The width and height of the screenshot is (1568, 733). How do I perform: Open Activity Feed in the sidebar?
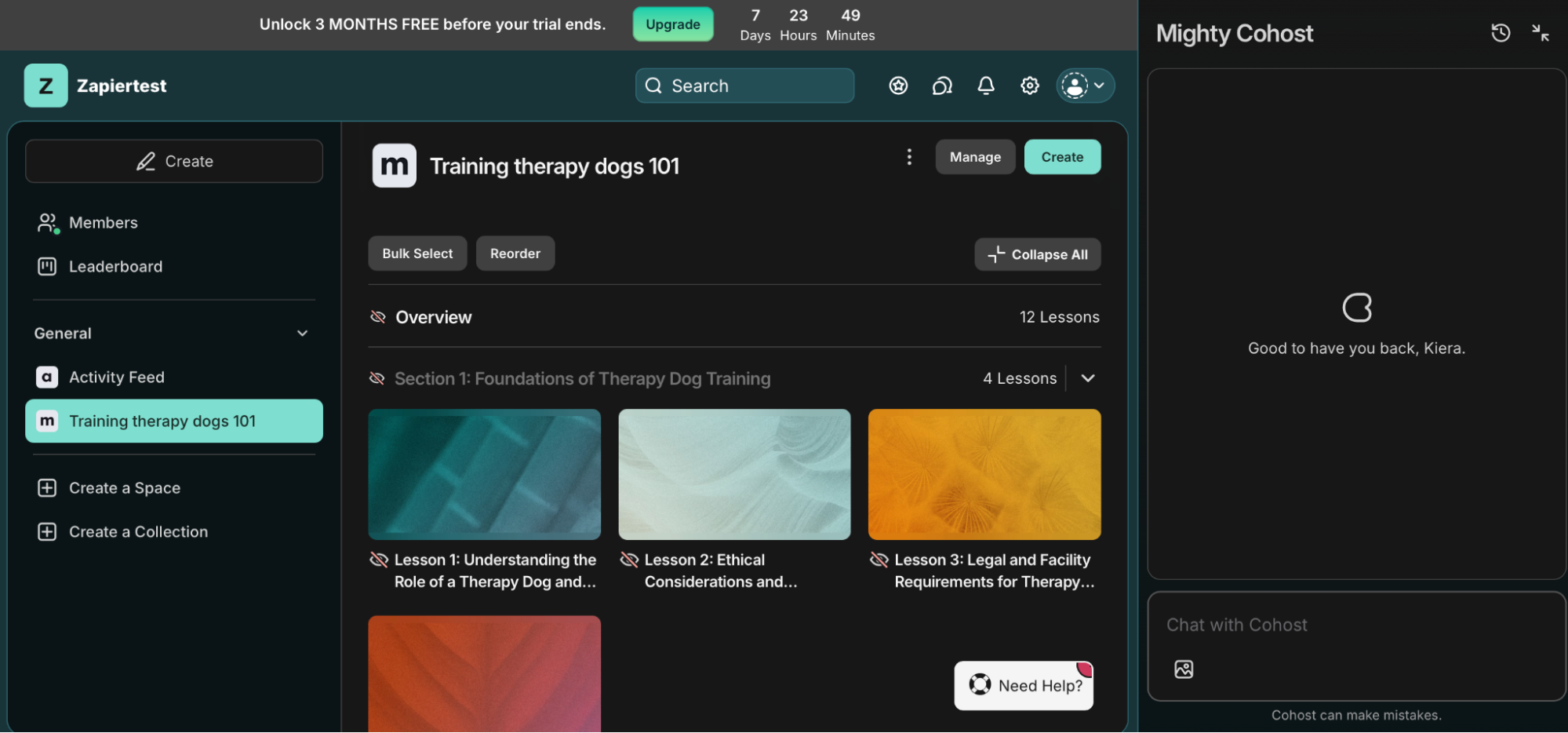click(x=173, y=377)
